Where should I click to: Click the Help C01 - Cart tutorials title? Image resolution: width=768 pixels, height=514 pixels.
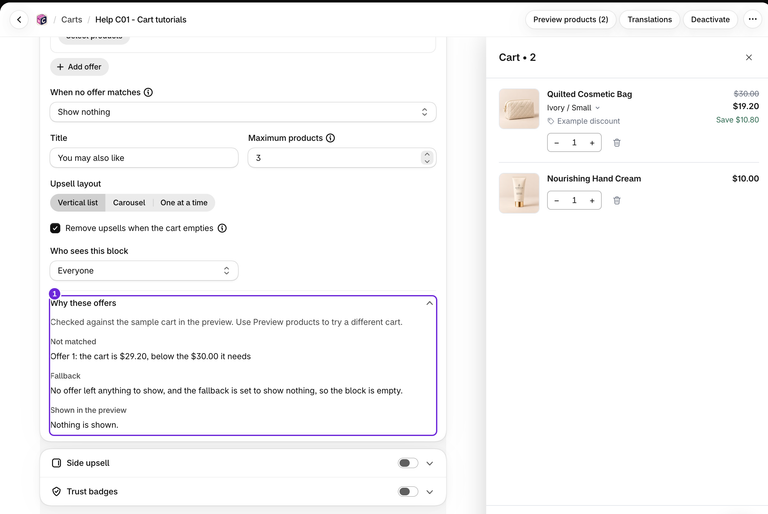click(x=141, y=20)
